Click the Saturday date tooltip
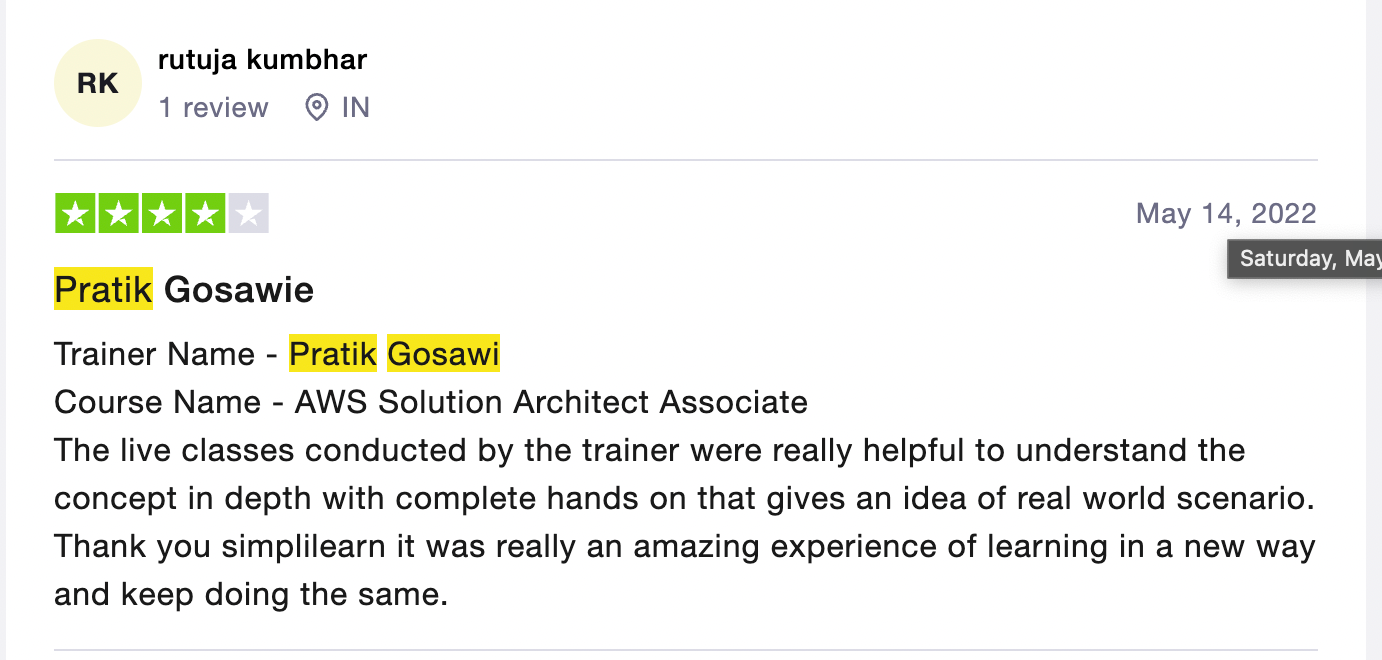This screenshot has height=660, width=1382. click(1305, 259)
